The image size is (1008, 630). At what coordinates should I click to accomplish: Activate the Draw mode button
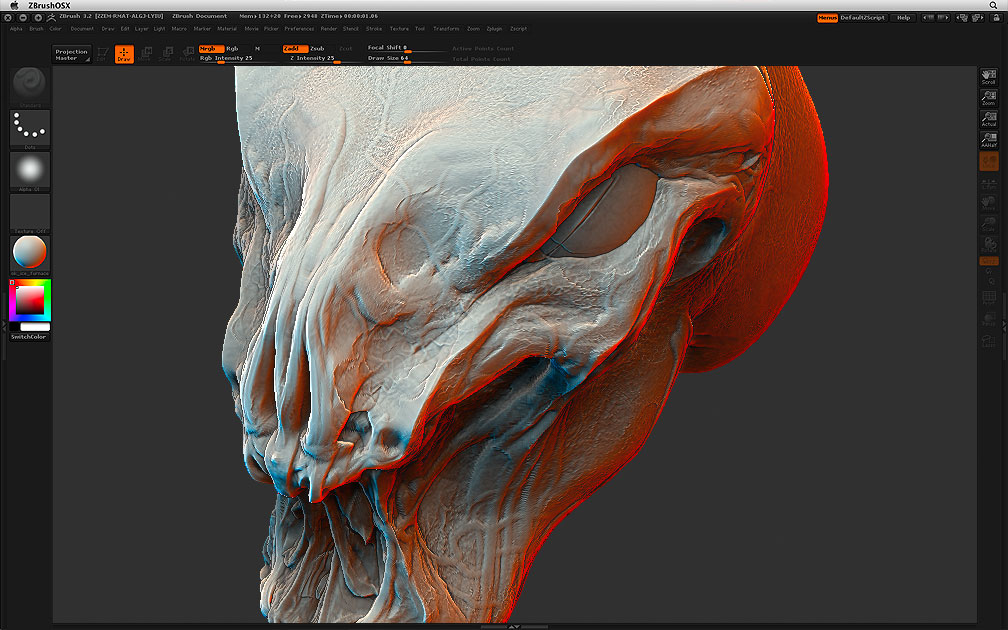124,54
